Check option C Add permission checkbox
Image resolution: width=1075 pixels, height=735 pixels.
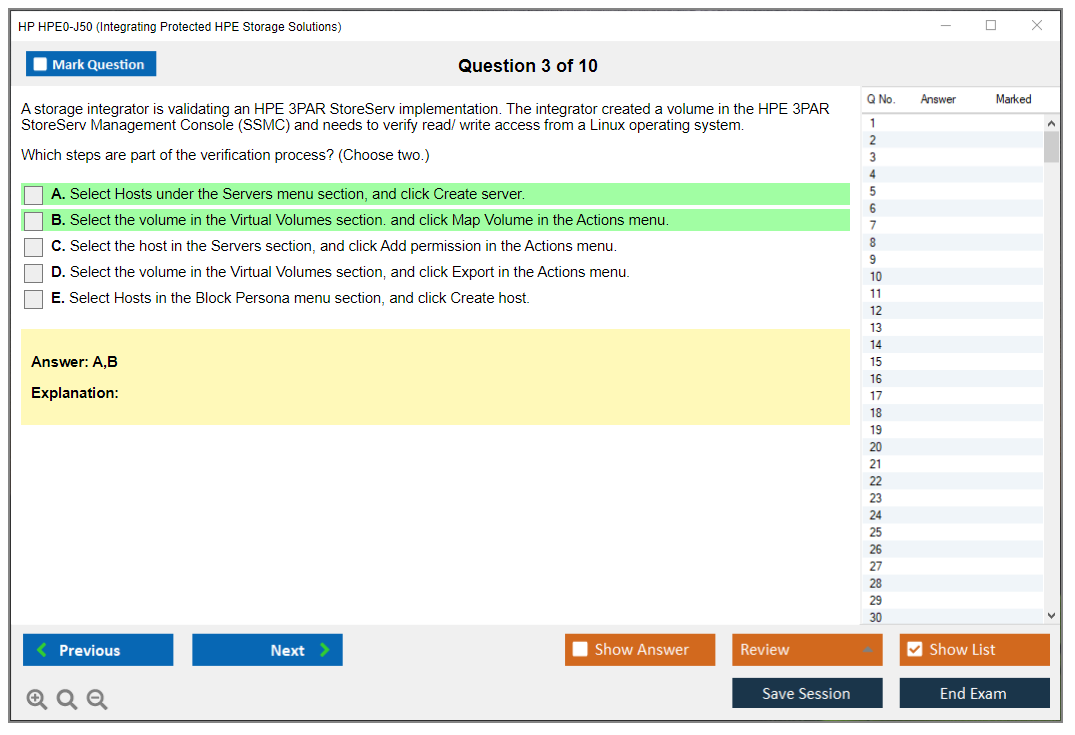(x=34, y=247)
